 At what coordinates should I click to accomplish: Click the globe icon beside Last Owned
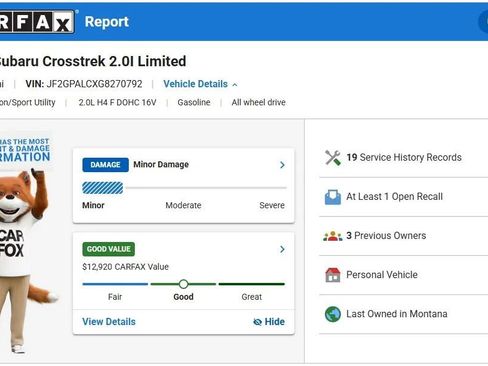click(x=333, y=314)
